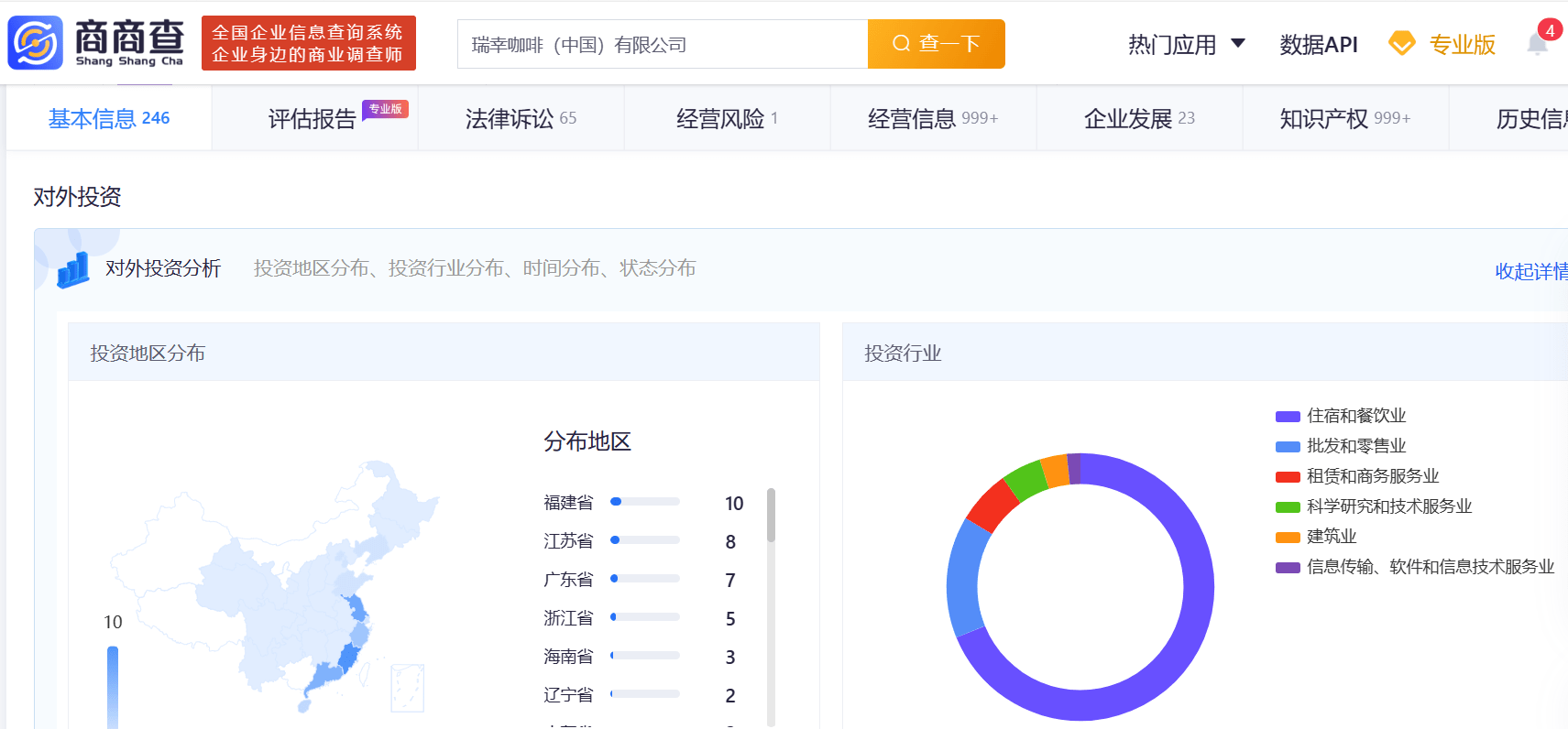The width and height of the screenshot is (1568, 729).
Task: Toggle 住宿和餐饮业 legend item
Action: (1355, 416)
